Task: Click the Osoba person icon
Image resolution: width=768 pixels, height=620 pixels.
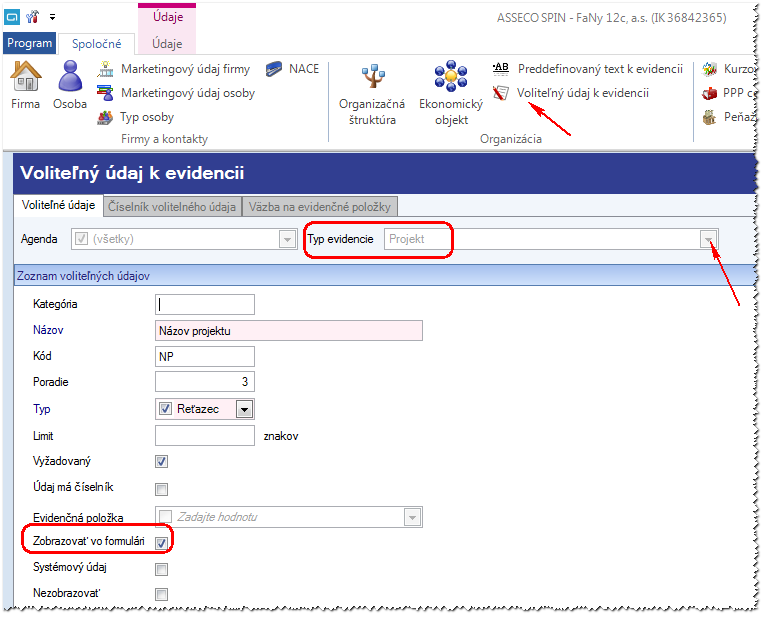Action: pyautogui.click(x=70, y=76)
